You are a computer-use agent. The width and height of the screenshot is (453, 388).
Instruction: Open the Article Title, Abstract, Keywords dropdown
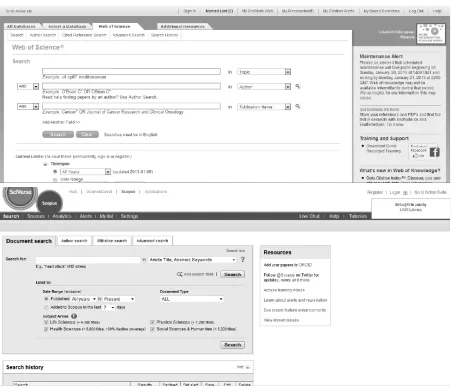point(192,260)
